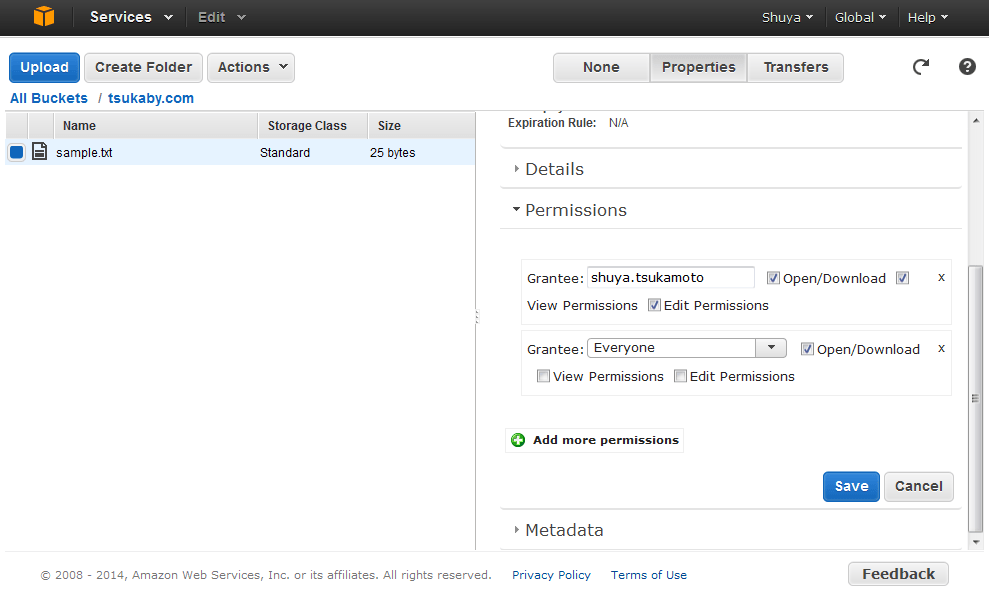Click the green plus Add more permissions icon

click(x=518, y=440)
